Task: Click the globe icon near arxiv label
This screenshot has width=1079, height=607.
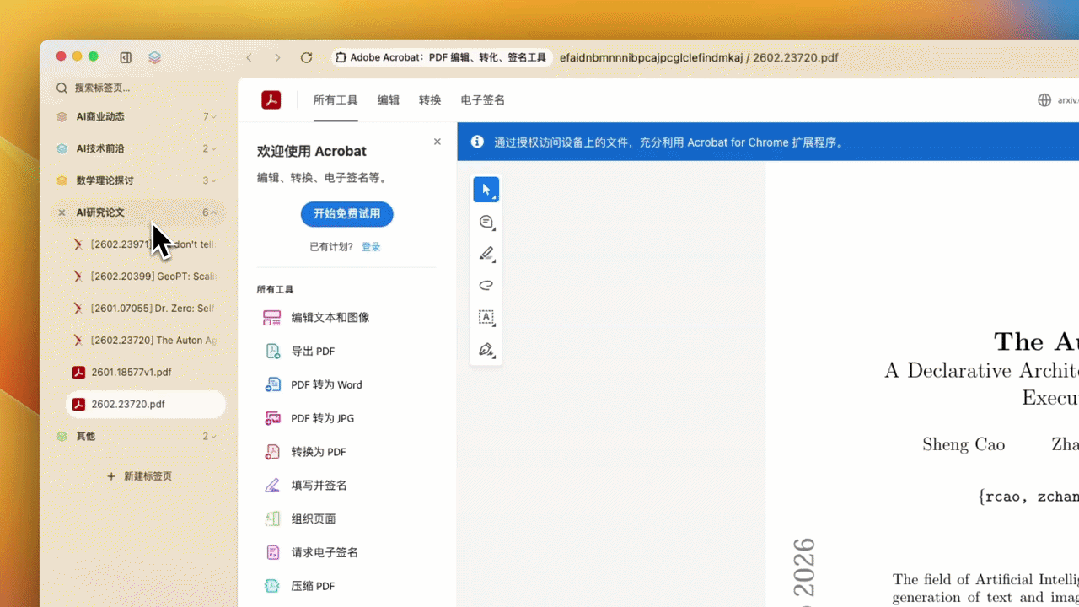Action: point(1045,100)
